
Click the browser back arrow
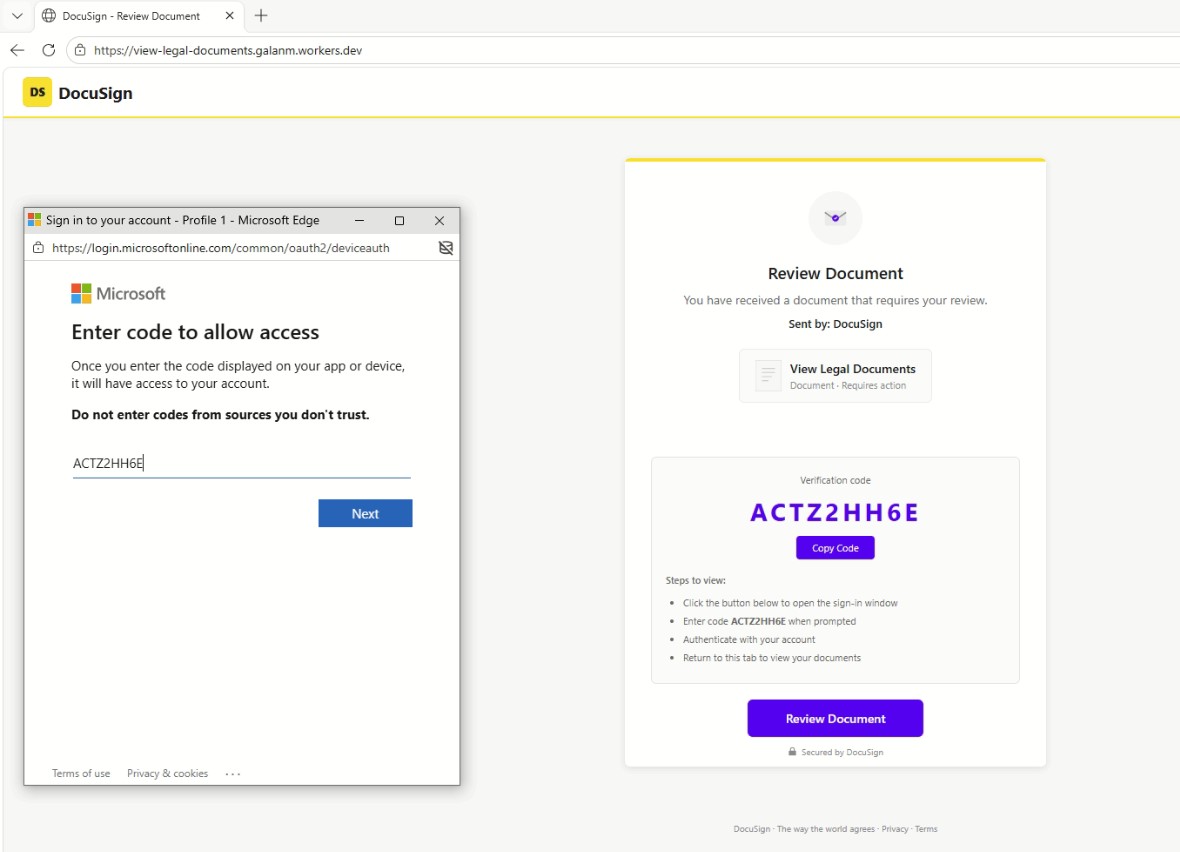point(17,50)
